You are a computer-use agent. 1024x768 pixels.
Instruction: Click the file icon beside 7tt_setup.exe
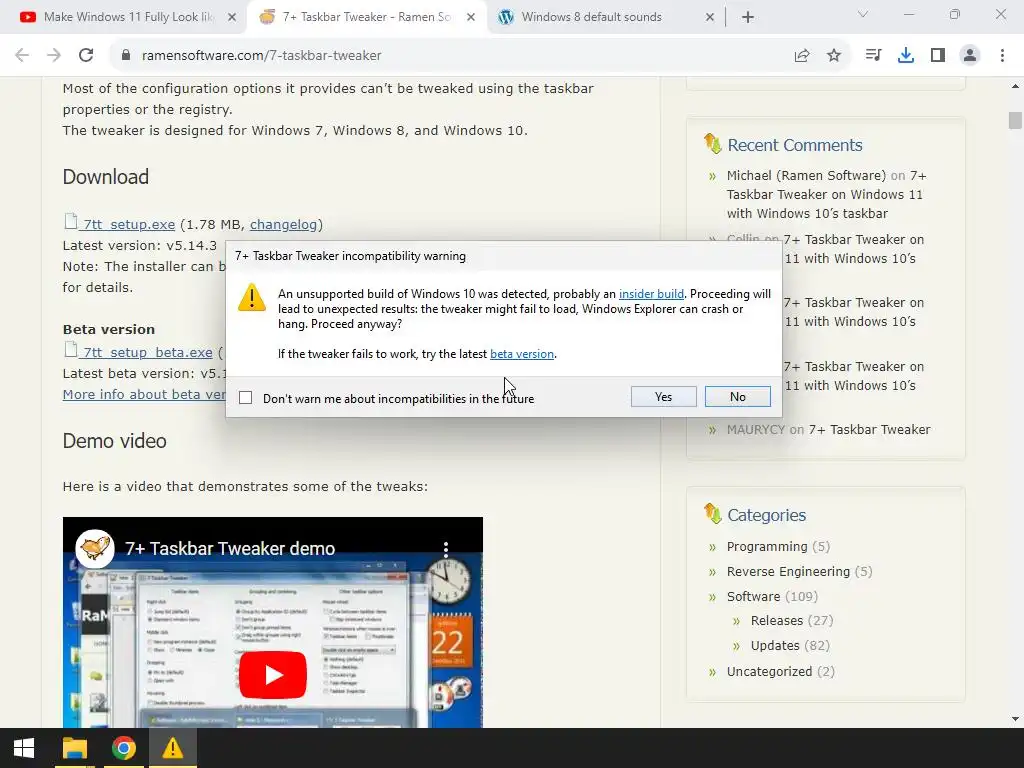click(x=71, y=221)
